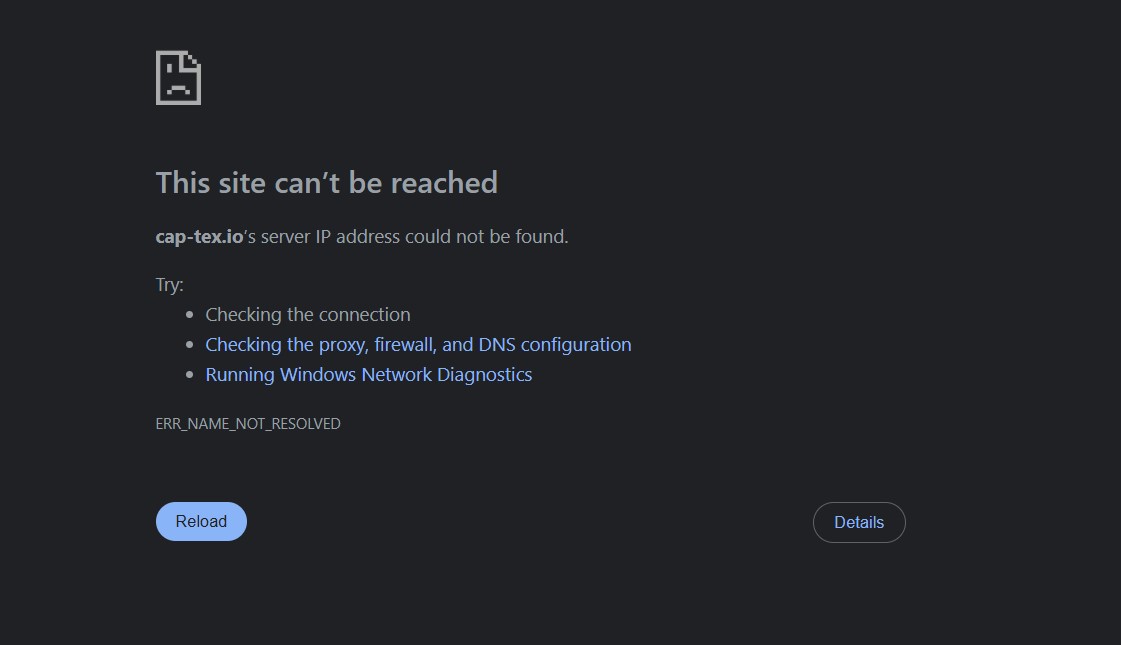Click the ERR_NAME_NOT_RESOLVED error code

point(248,423)
